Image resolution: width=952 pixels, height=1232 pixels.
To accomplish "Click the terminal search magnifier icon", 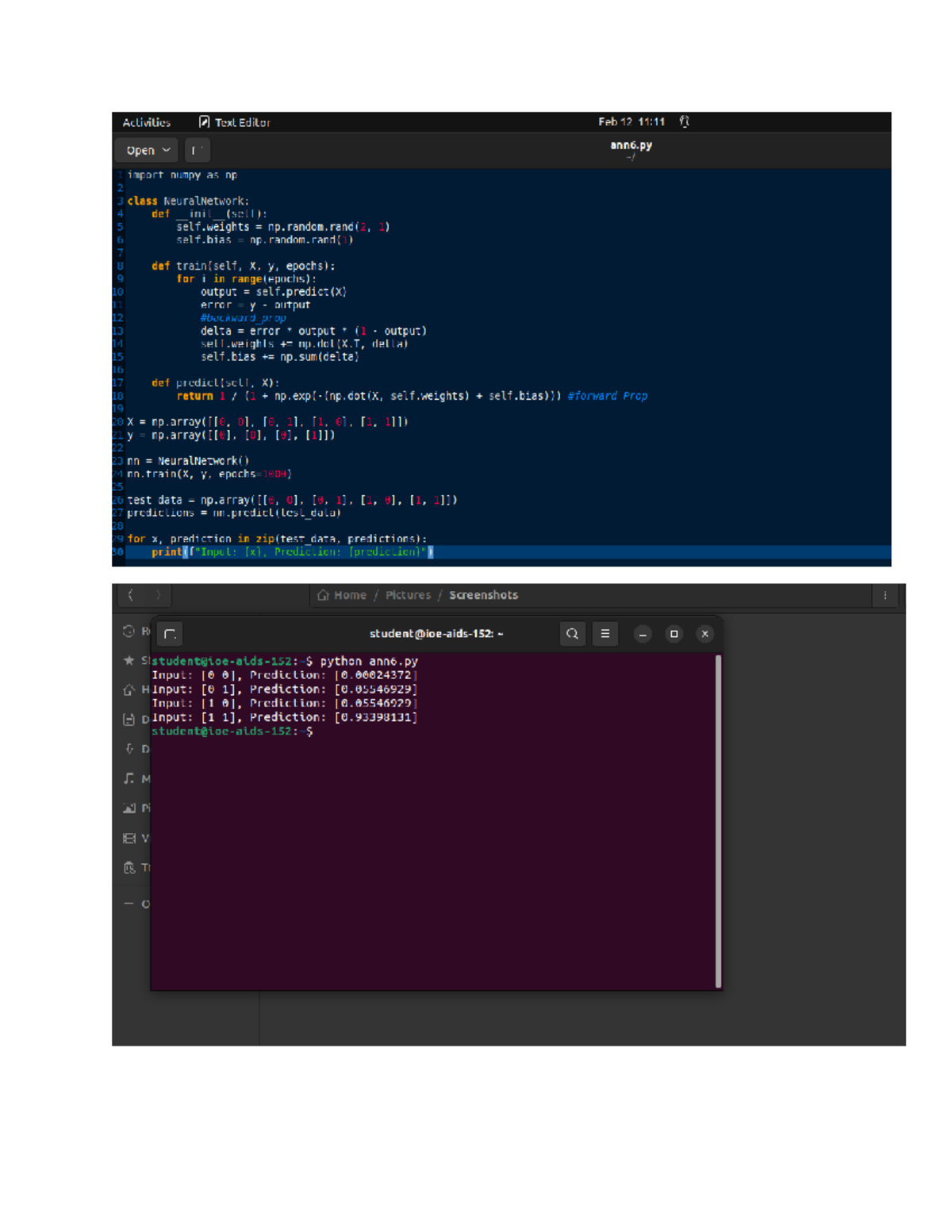I will [572, 634].
